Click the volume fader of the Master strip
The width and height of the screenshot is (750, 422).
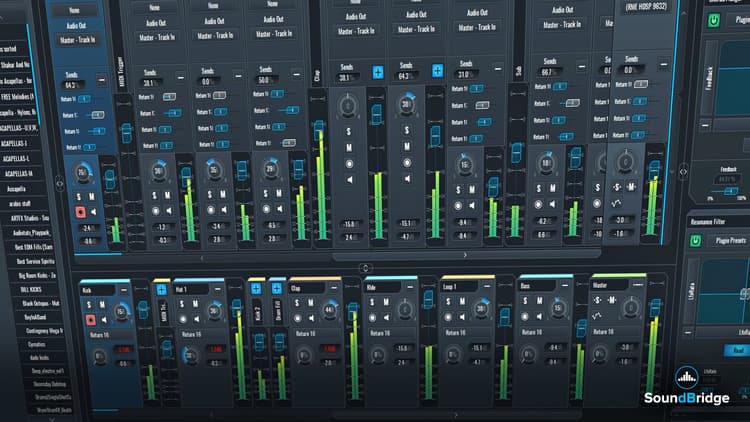[x=655, y=309]
